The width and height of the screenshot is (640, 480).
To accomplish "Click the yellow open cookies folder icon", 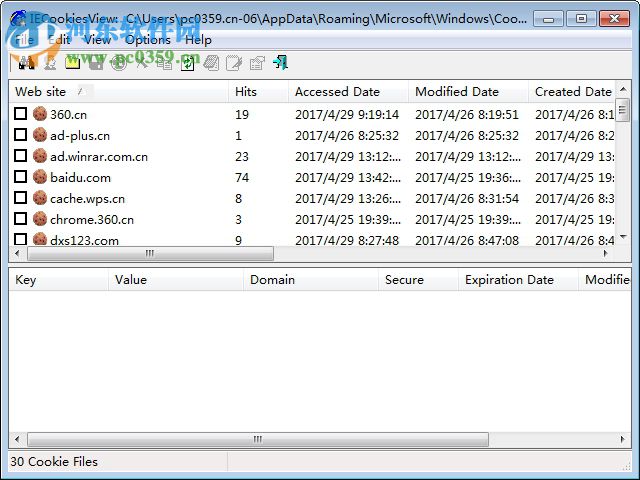I will pos(73,63).
